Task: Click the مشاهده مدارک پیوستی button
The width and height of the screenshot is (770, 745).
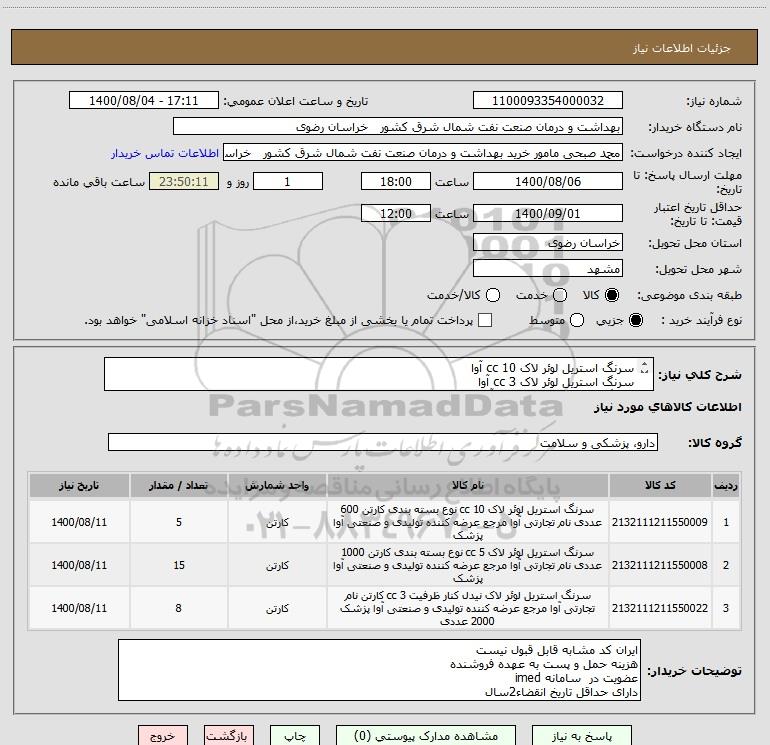Action: (426, 736)
